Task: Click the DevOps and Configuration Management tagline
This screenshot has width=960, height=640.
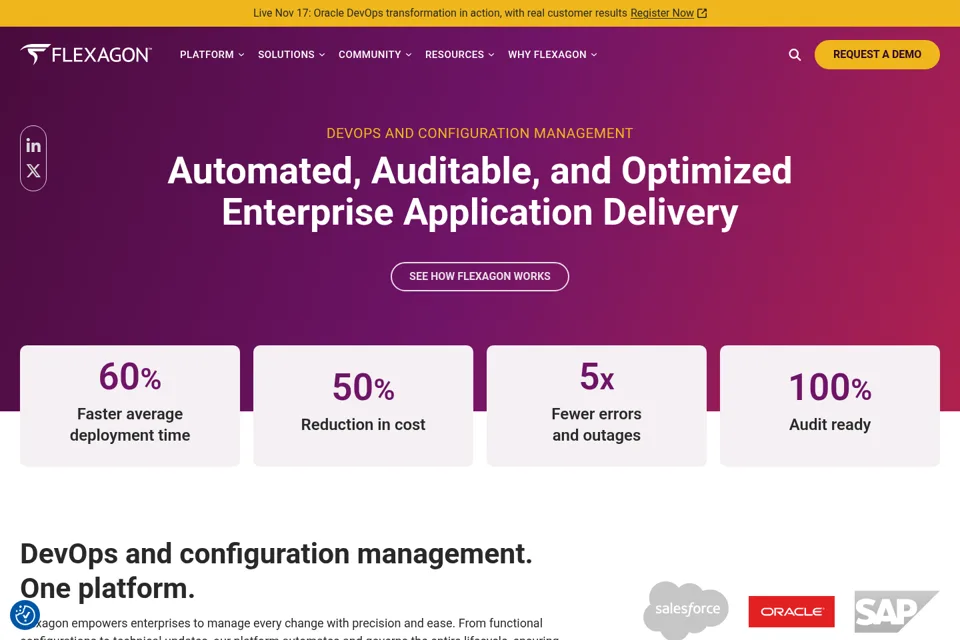Action: [479, 134]
